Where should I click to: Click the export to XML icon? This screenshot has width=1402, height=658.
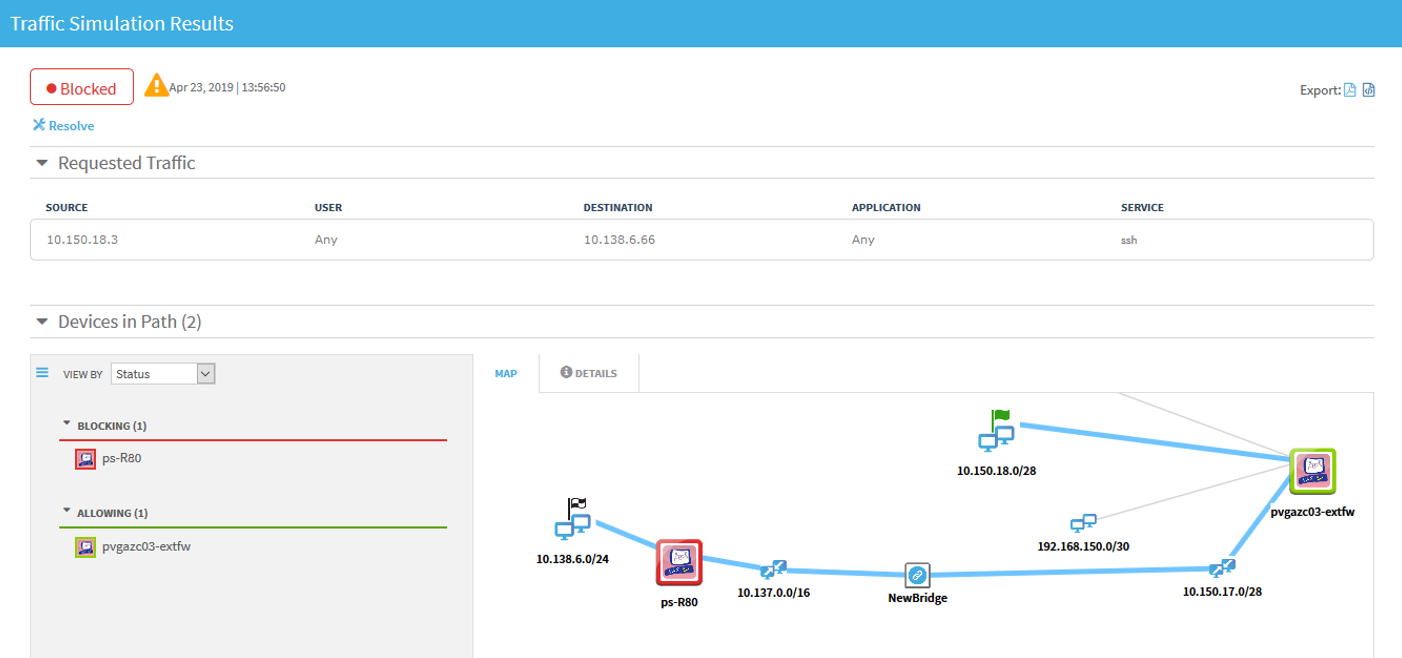(1369, 90)
